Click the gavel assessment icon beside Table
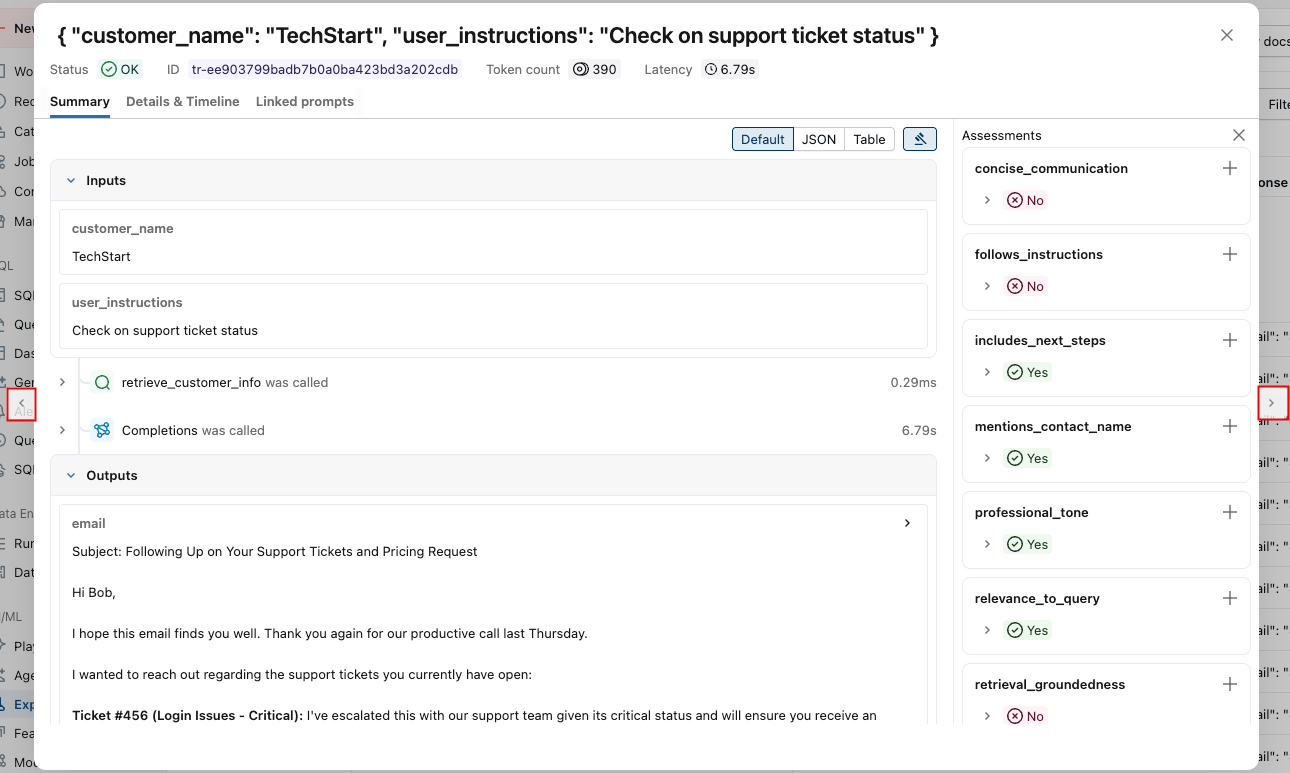Viewport: 1290px width, 773px height. 919,139
